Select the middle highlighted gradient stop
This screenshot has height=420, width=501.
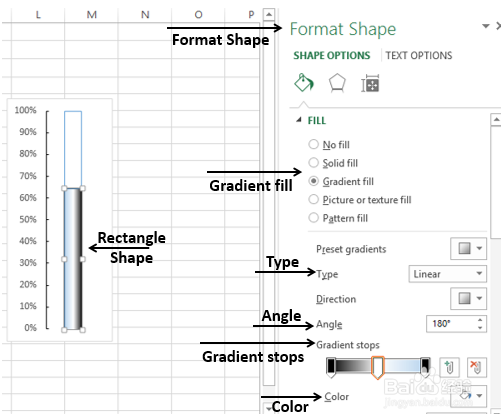[x=378, y=367]
